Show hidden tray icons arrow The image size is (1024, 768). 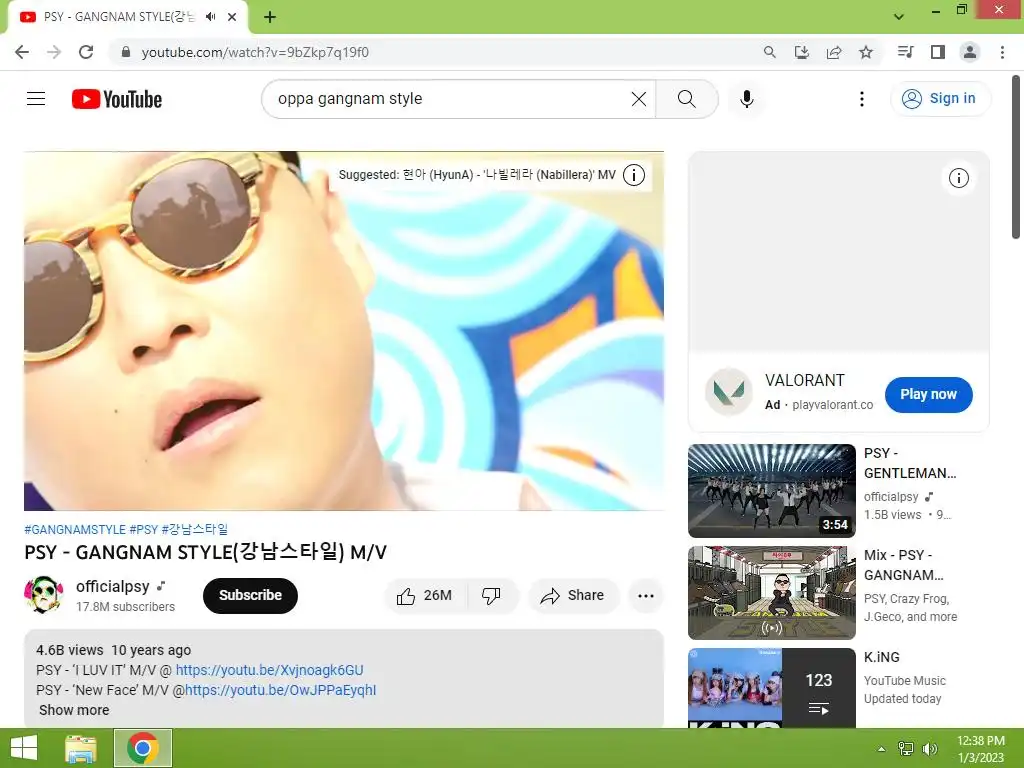coord(881,749)
